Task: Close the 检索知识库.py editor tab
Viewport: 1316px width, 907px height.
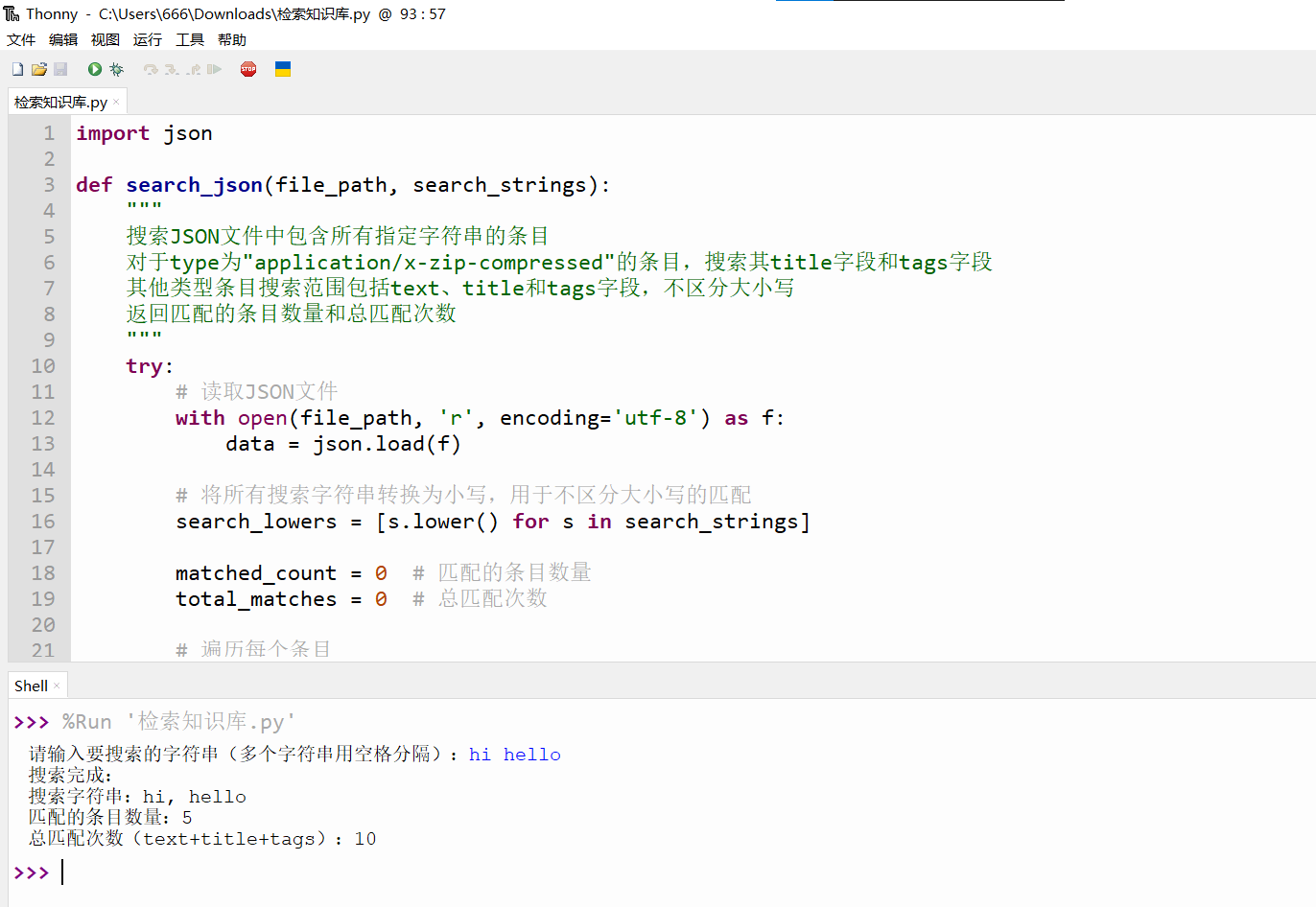Action: pyautogui.click(x=117, y=102)
